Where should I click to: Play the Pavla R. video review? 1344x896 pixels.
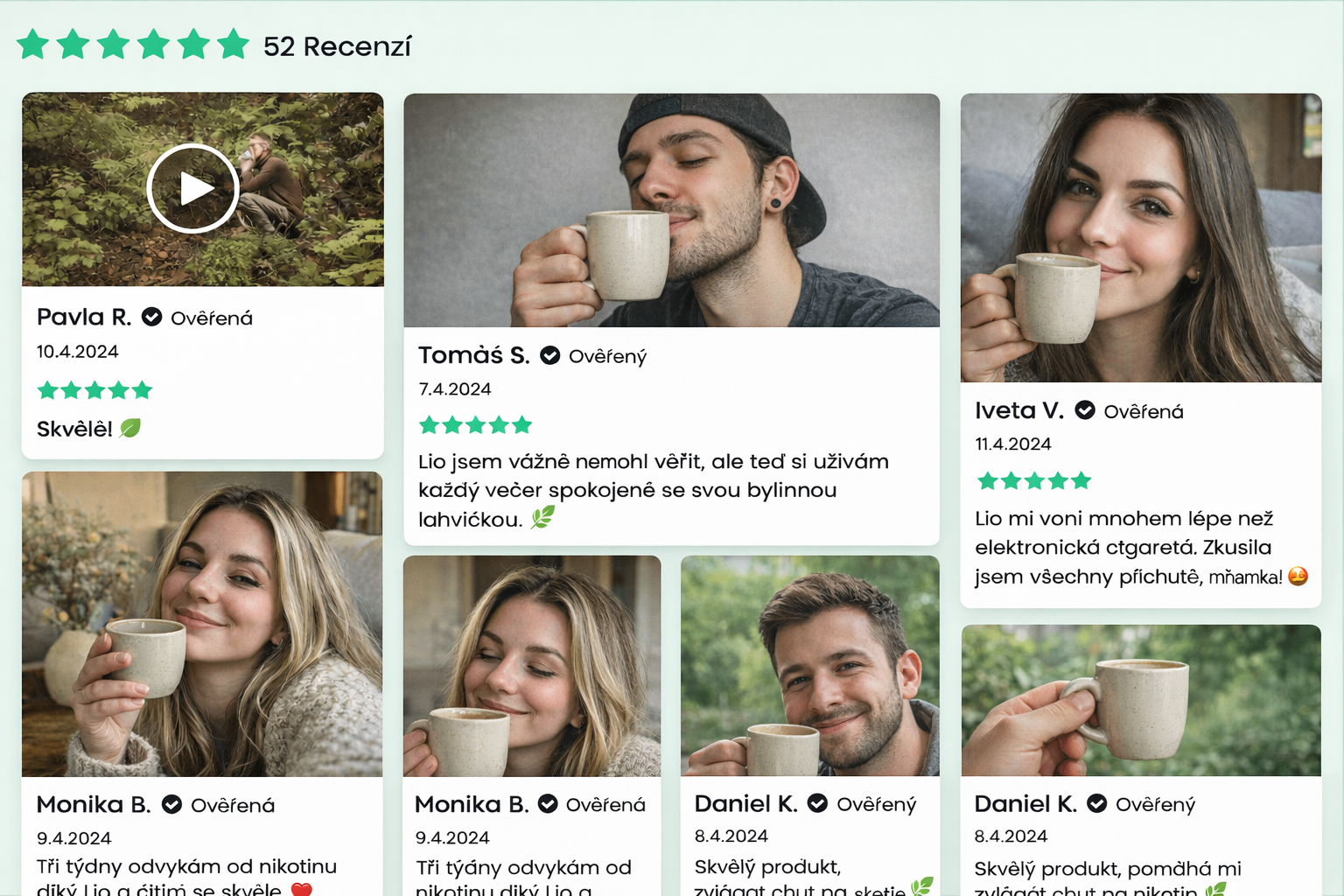point(192,188)
